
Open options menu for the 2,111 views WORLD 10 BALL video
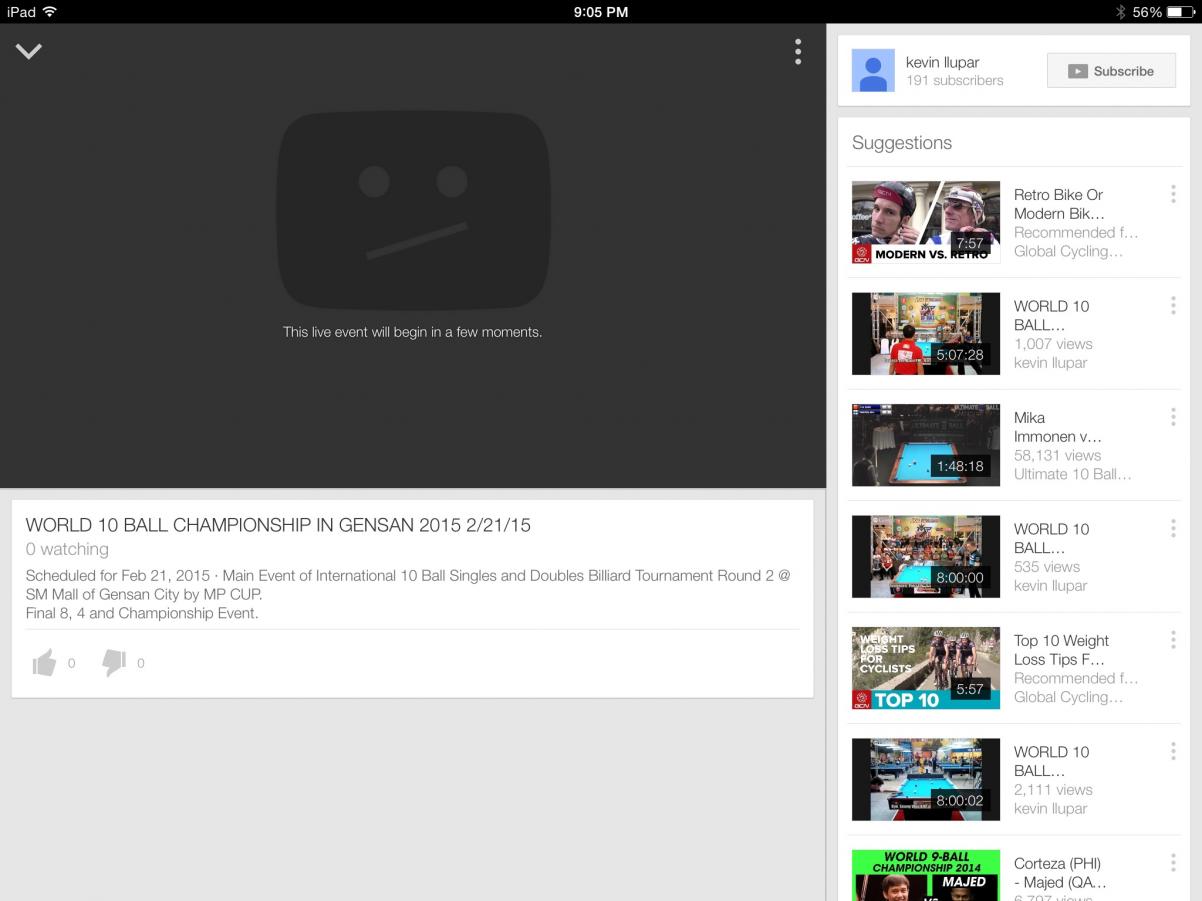pos(1172,752)
